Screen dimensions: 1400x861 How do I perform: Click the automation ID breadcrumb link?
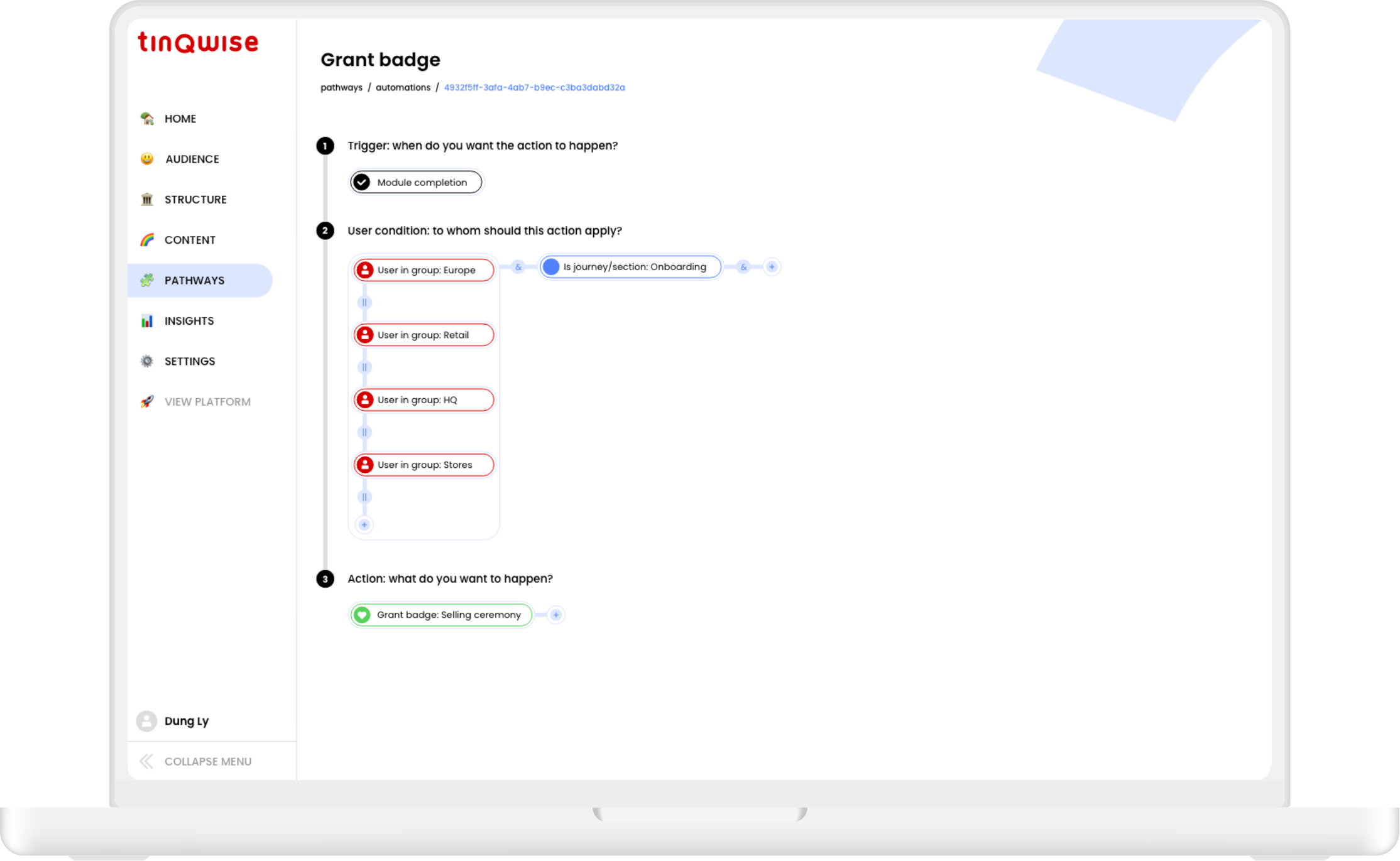(534, 87)
